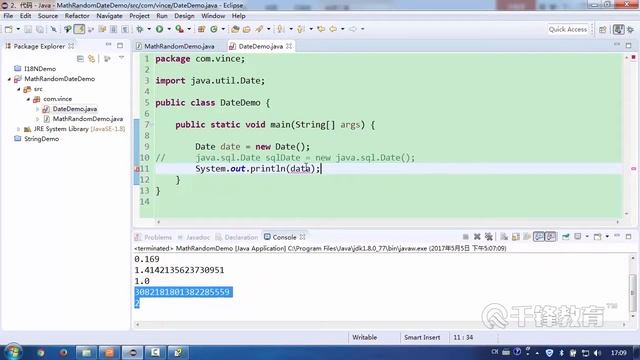Click the Clear Console icon
The height and width of the screenshot is (360, 640).
[504, 237]
